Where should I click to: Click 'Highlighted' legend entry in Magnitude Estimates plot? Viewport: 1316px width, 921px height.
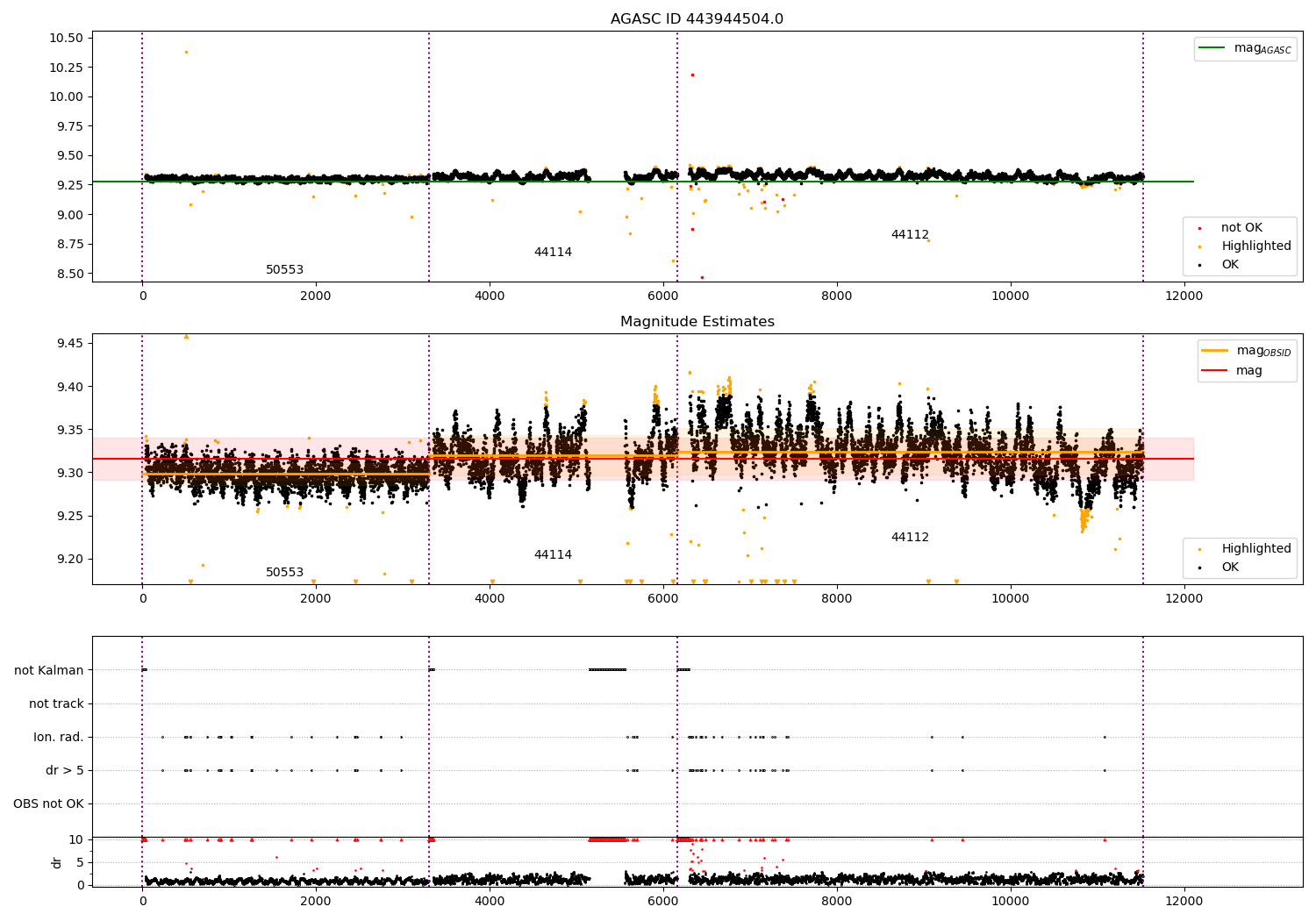[1256, 549]
